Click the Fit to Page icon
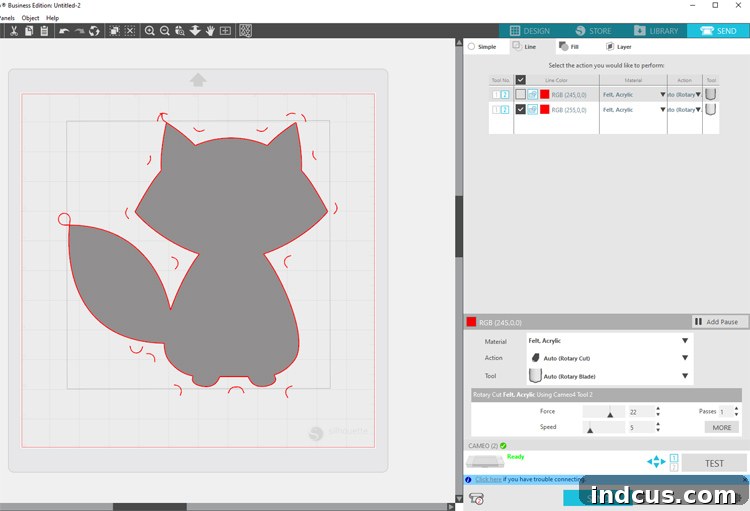Image resolution: width=750 pixels, height=511 pixels. tap(225, 31)
